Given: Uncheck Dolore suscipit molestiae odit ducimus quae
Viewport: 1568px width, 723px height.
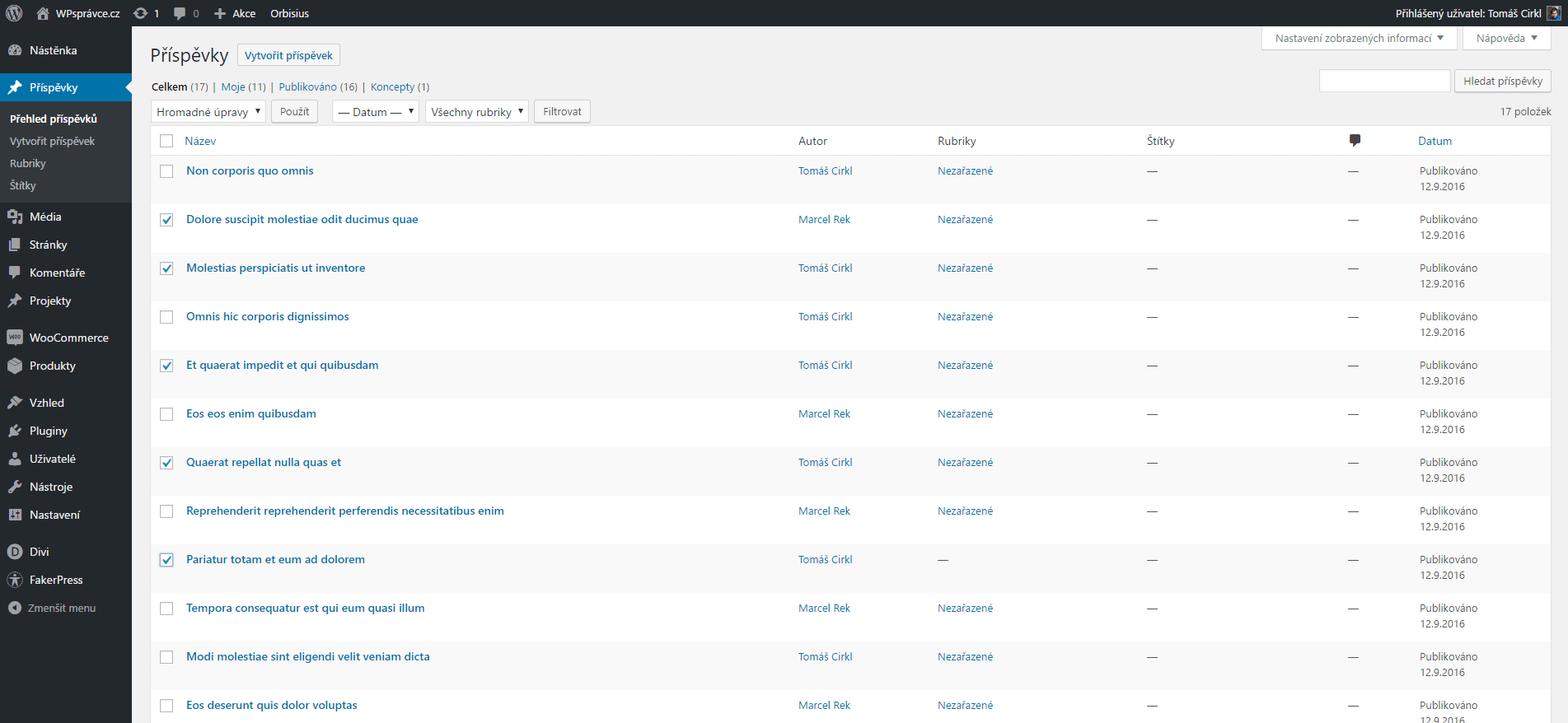Looking at the screenshot, I should point(166,220).
